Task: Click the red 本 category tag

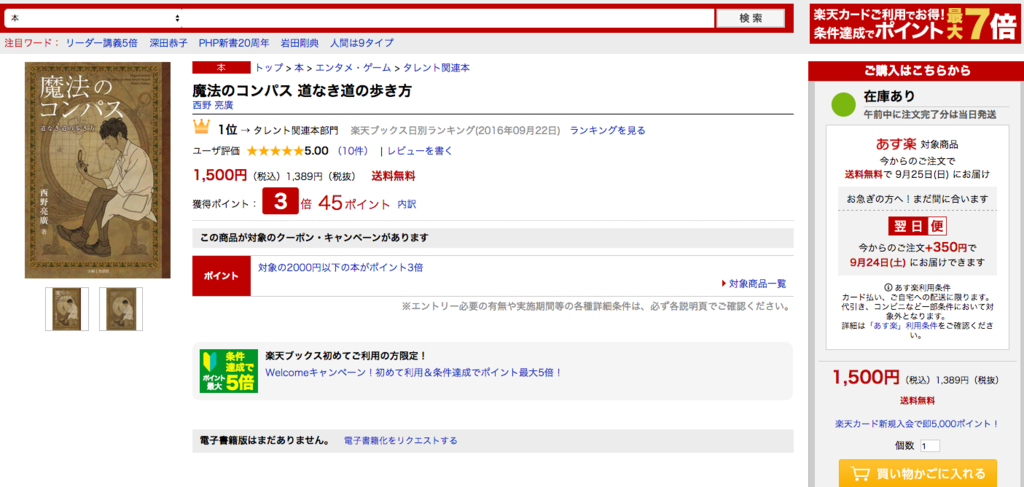Action: pyautogui.click(x=221, y=67)
